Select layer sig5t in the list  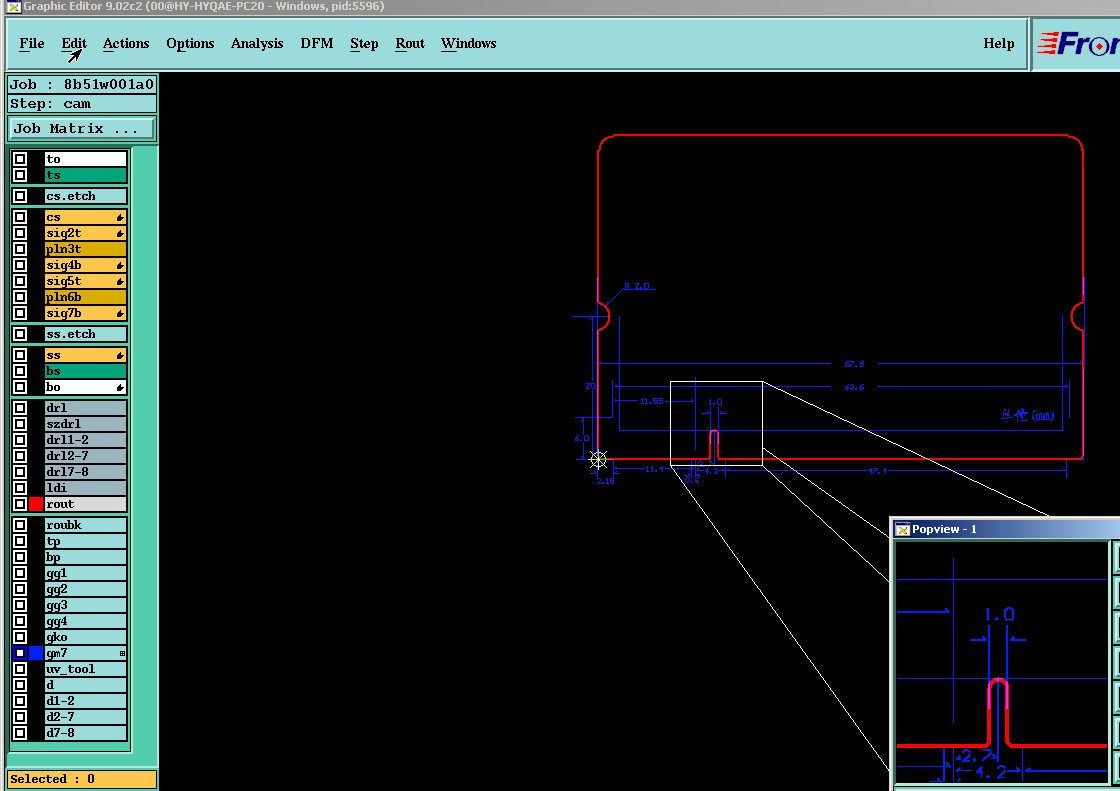coord(85,281)
